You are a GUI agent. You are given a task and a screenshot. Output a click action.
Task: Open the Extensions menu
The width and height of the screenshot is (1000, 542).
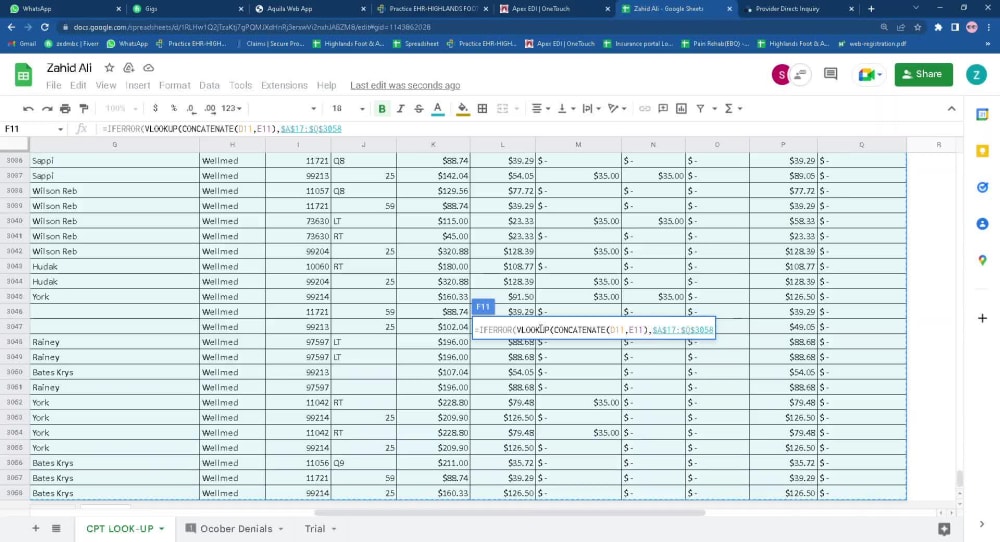tap(284, 85)
